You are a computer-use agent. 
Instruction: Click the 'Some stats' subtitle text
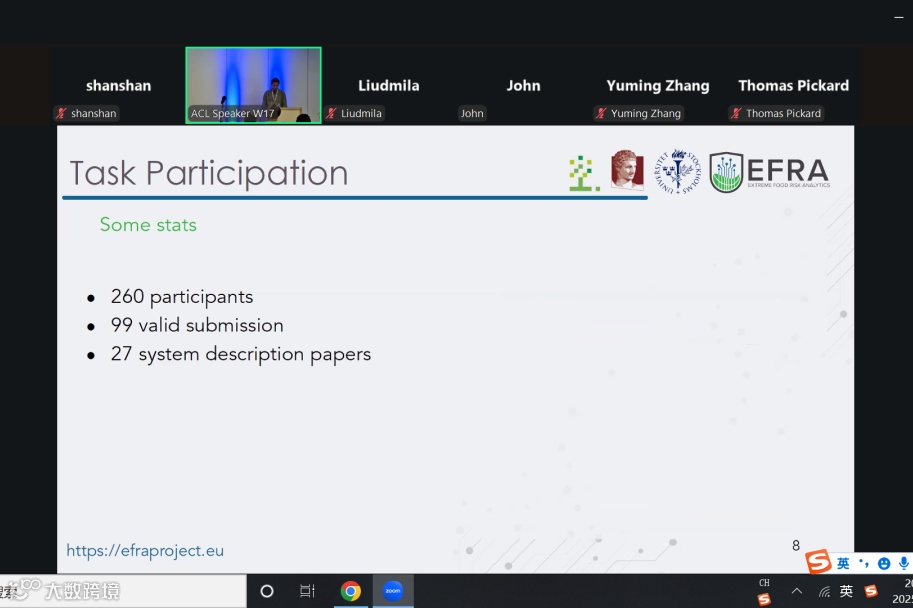tap(148, 225)
